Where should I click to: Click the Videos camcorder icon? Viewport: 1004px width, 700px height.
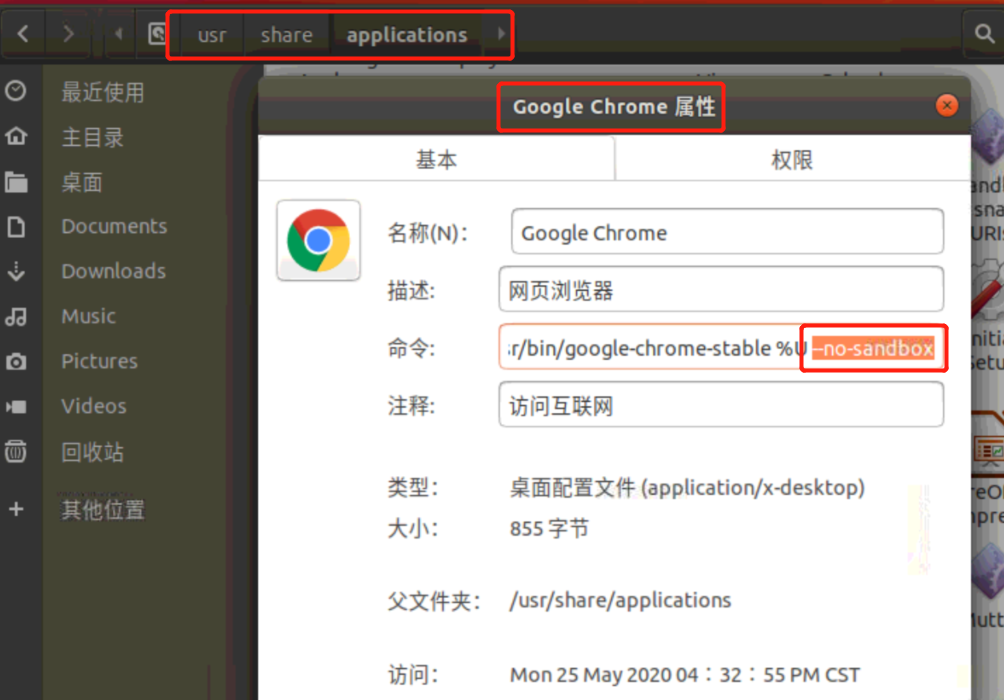point(16,407)
